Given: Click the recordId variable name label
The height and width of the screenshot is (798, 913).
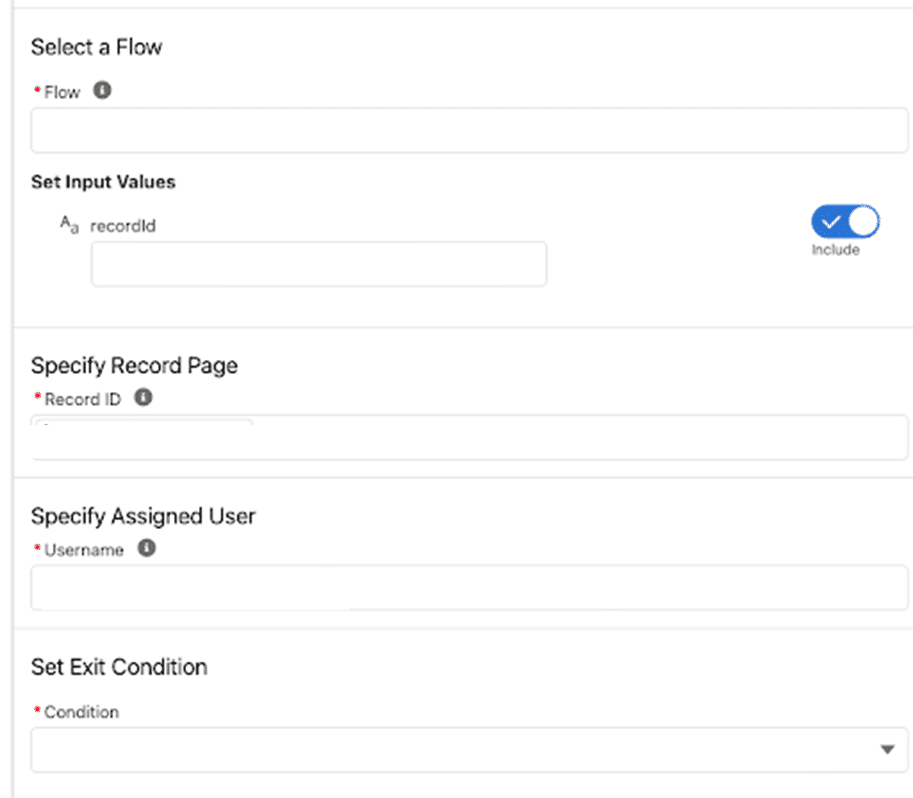Looking at the screenshot, I should [123, 226].
